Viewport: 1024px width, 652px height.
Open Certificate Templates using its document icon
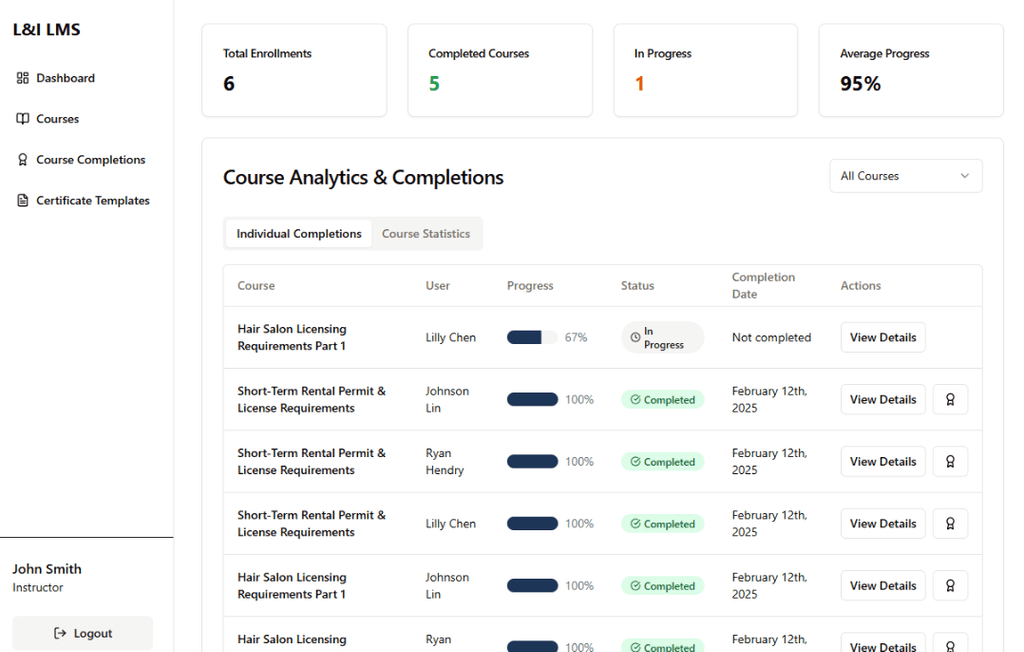point(21,200)
